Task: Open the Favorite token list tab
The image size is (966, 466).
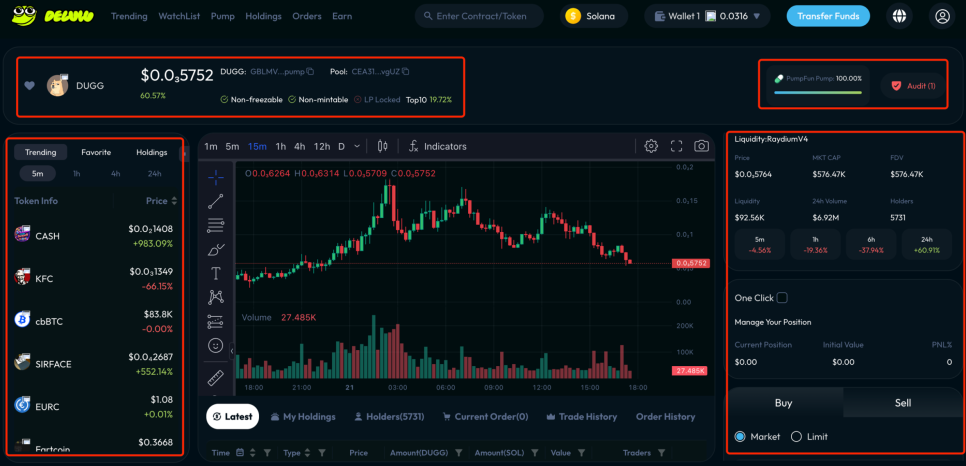Action: pos(96,152)
